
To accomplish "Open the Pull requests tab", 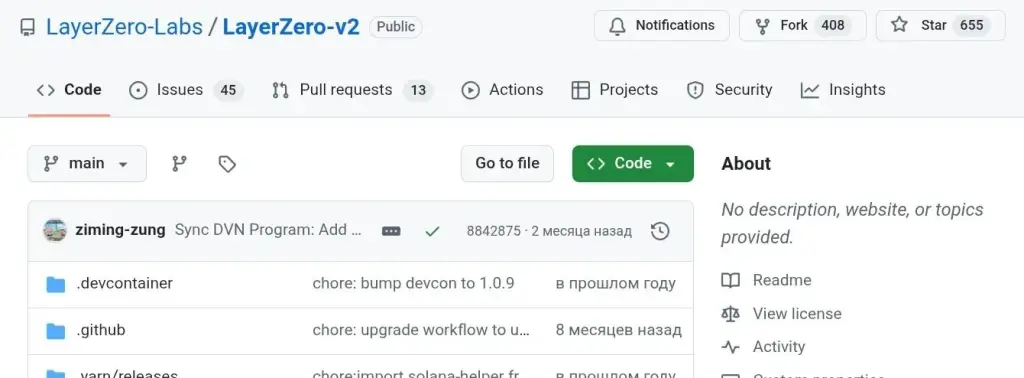I will pyautogui.click(x=353, y=90).
